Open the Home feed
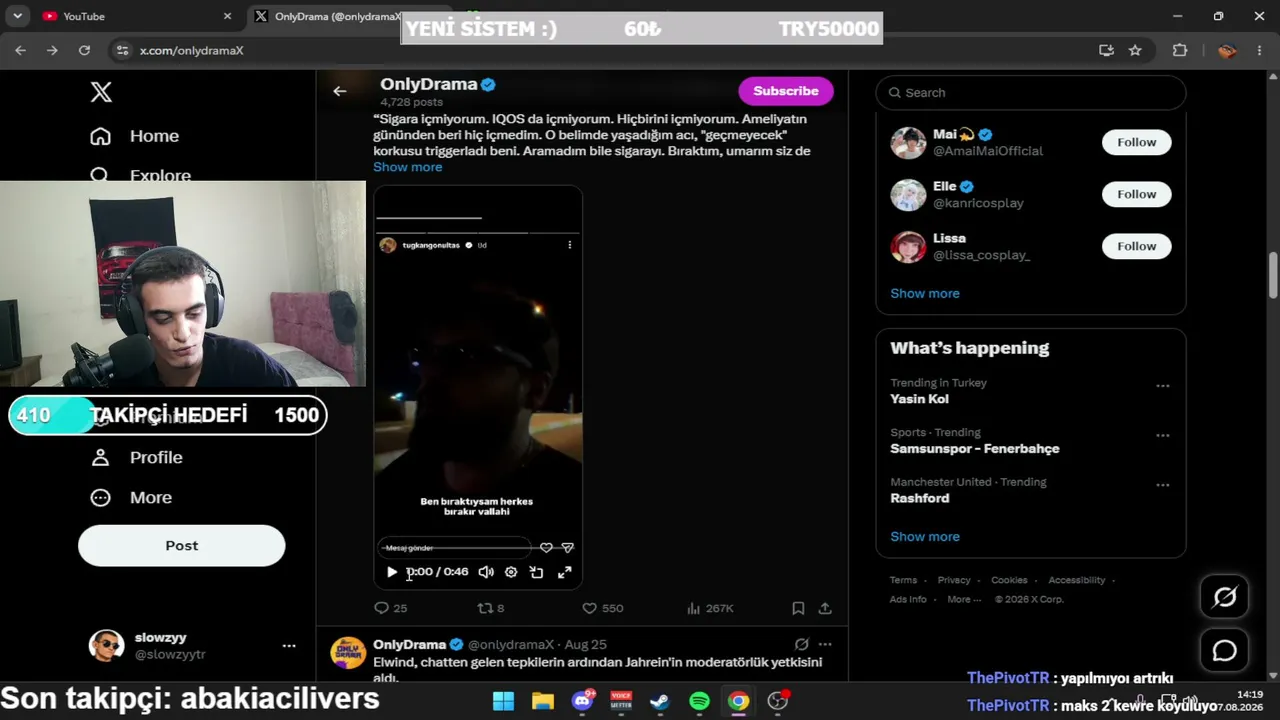The image size is (1280, 720). 134,136
